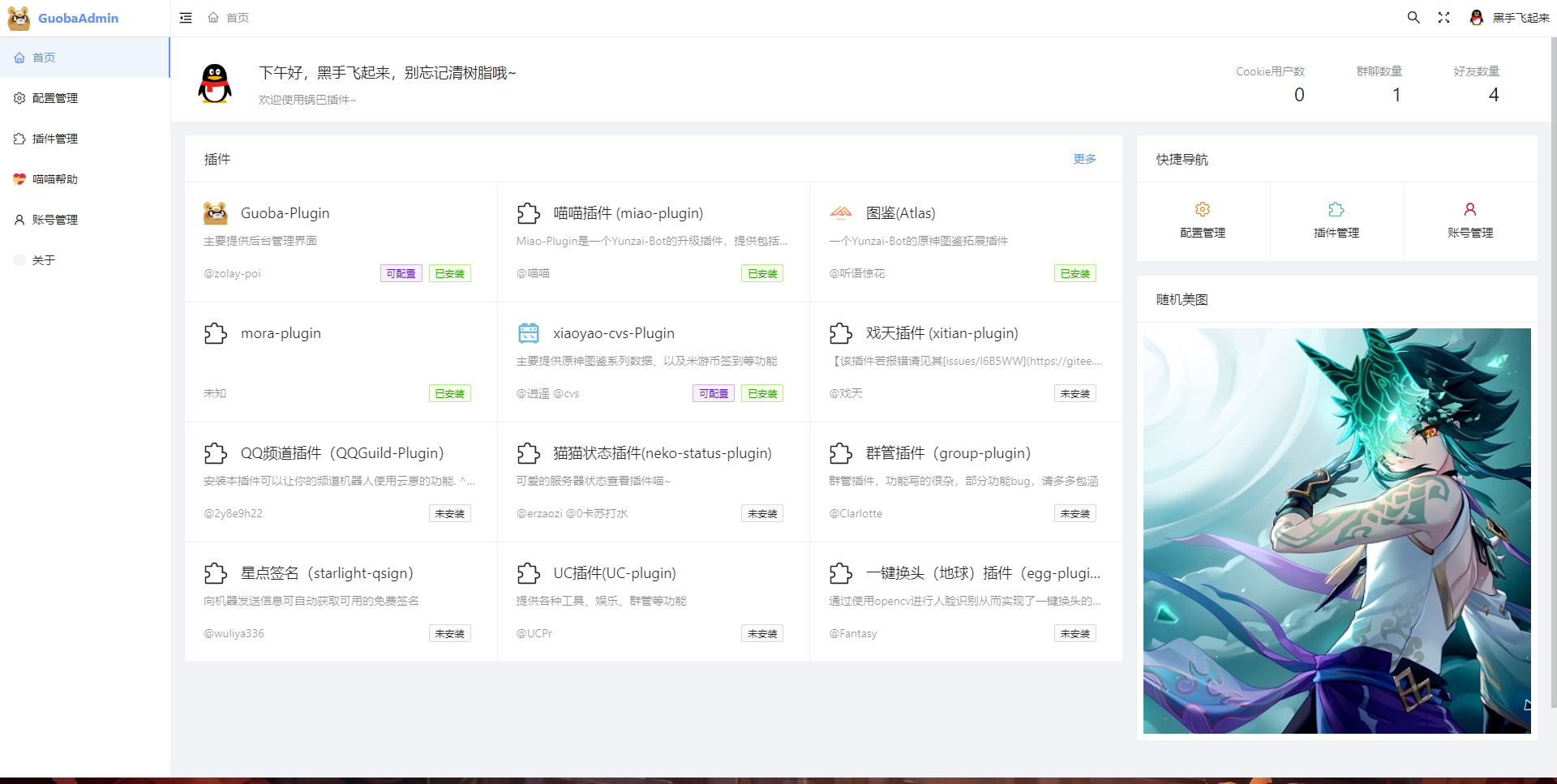Click the xiaoyao-cvs-Plugin calendar icon
Viewport: 1557px width, 784px height.
pos(529,333)
